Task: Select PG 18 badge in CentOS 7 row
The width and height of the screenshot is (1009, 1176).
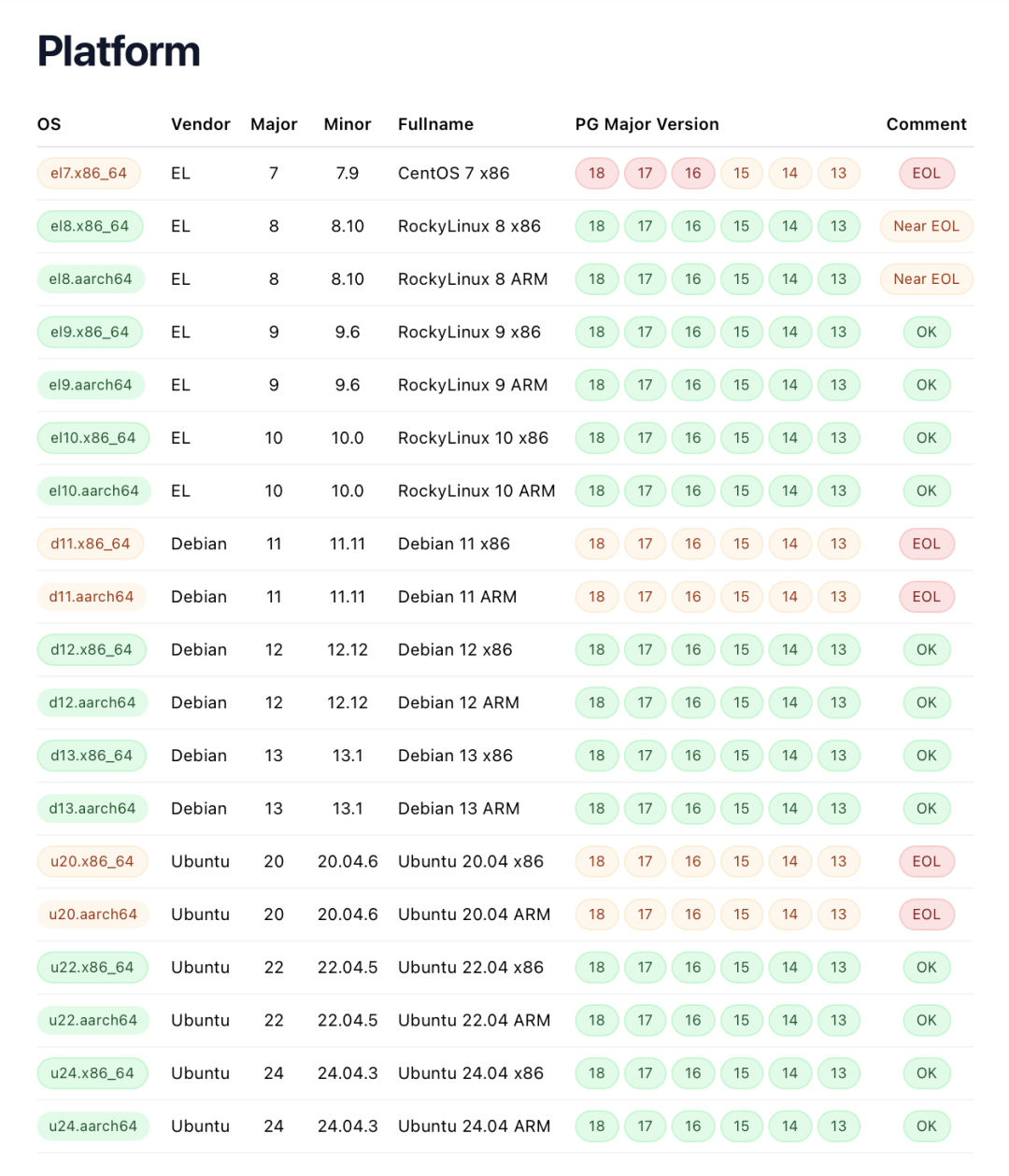Action: click(597, 173)
